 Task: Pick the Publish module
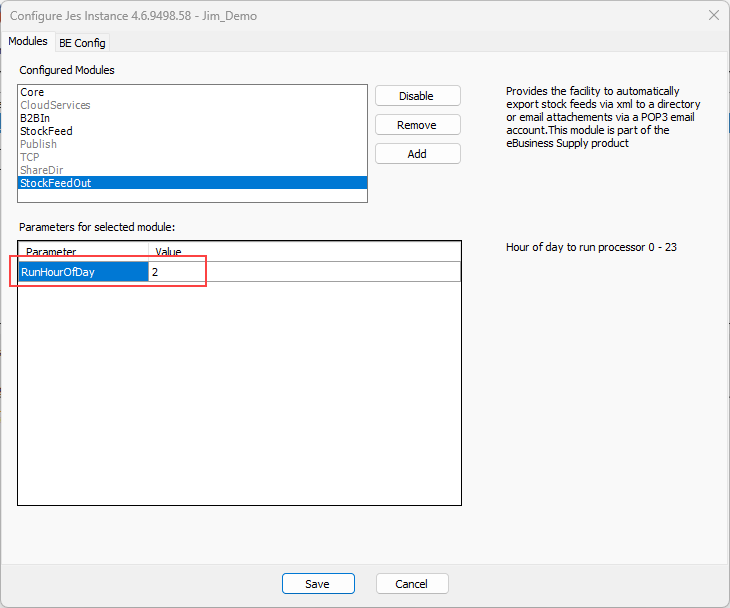pyautogui.click(x=38, y=144)
